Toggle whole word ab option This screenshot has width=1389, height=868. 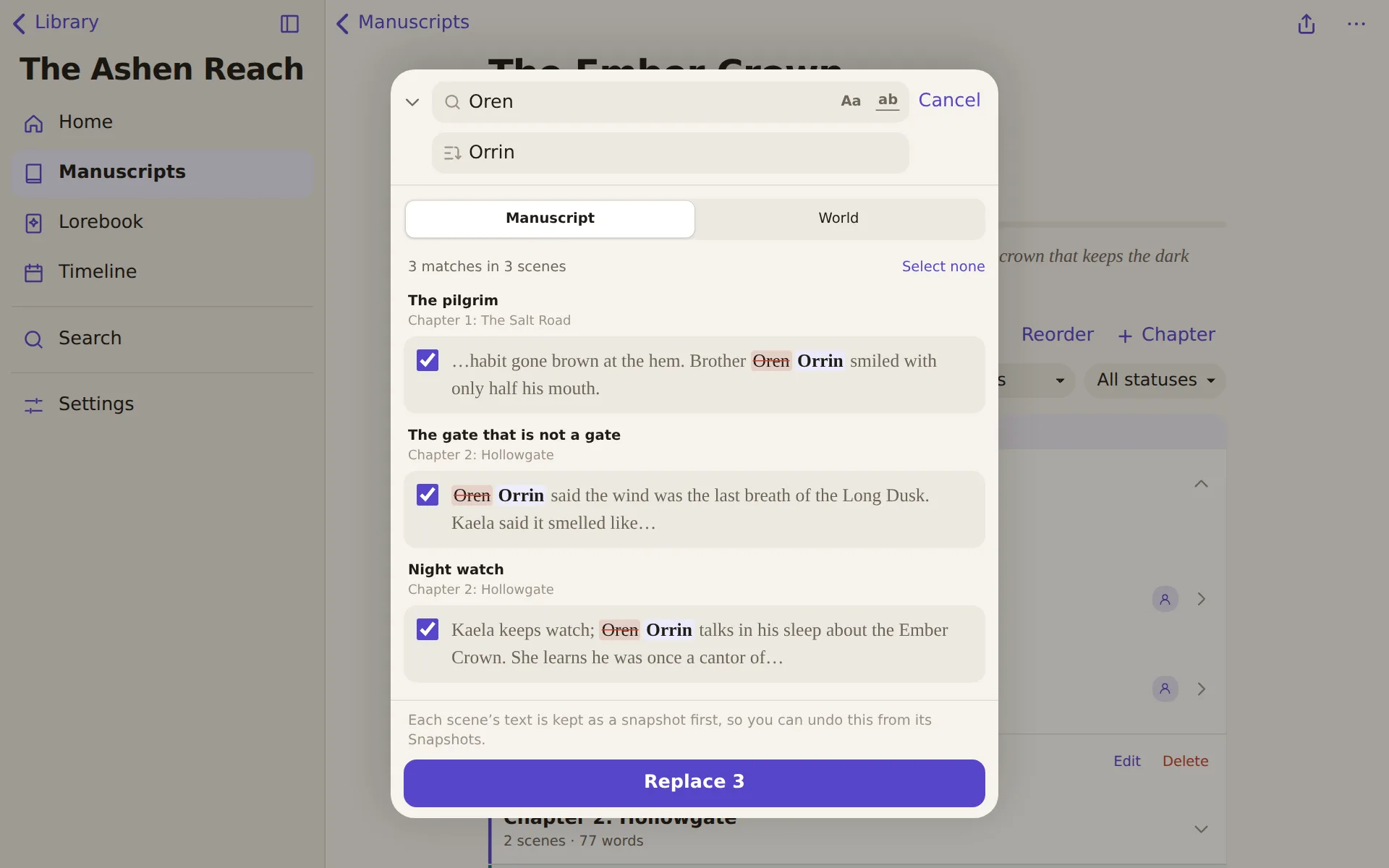coord(888,101)
